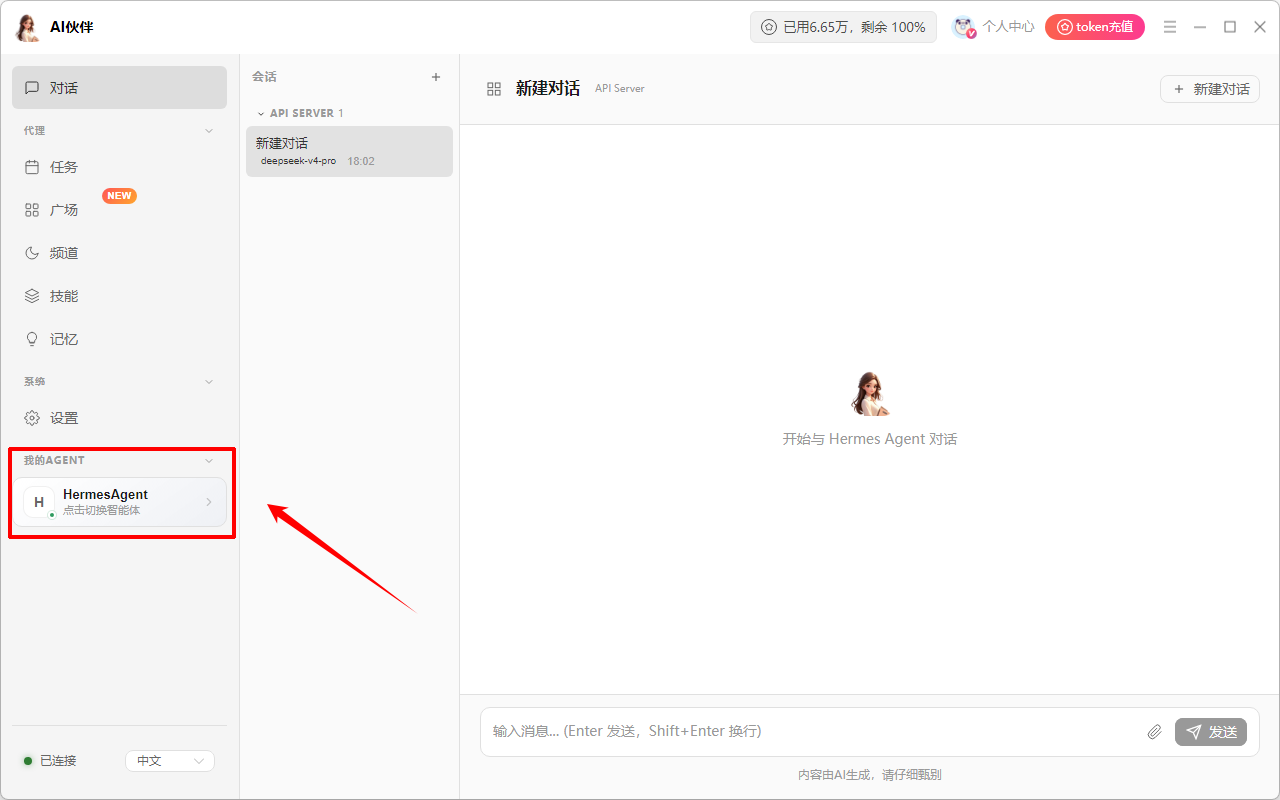
Task: Open the 技能 skills page
Action: point(119,296)
